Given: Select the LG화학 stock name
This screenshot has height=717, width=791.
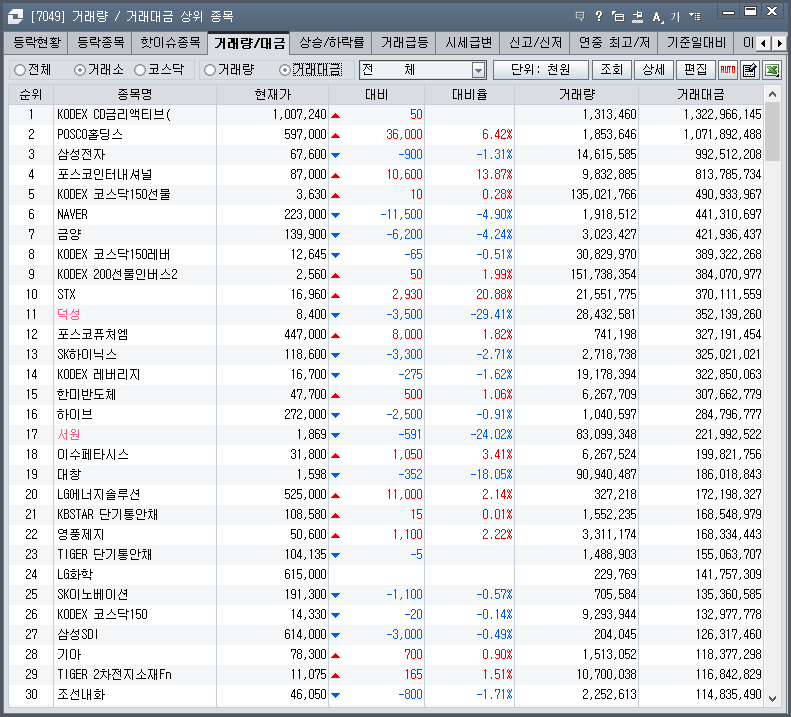Looking at the screenshot, I should click(75, 575).
